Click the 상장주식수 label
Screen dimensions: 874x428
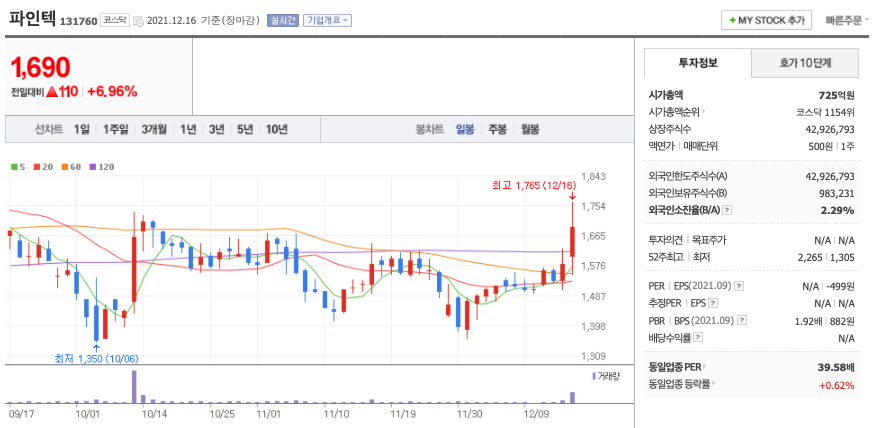[670, 129]
